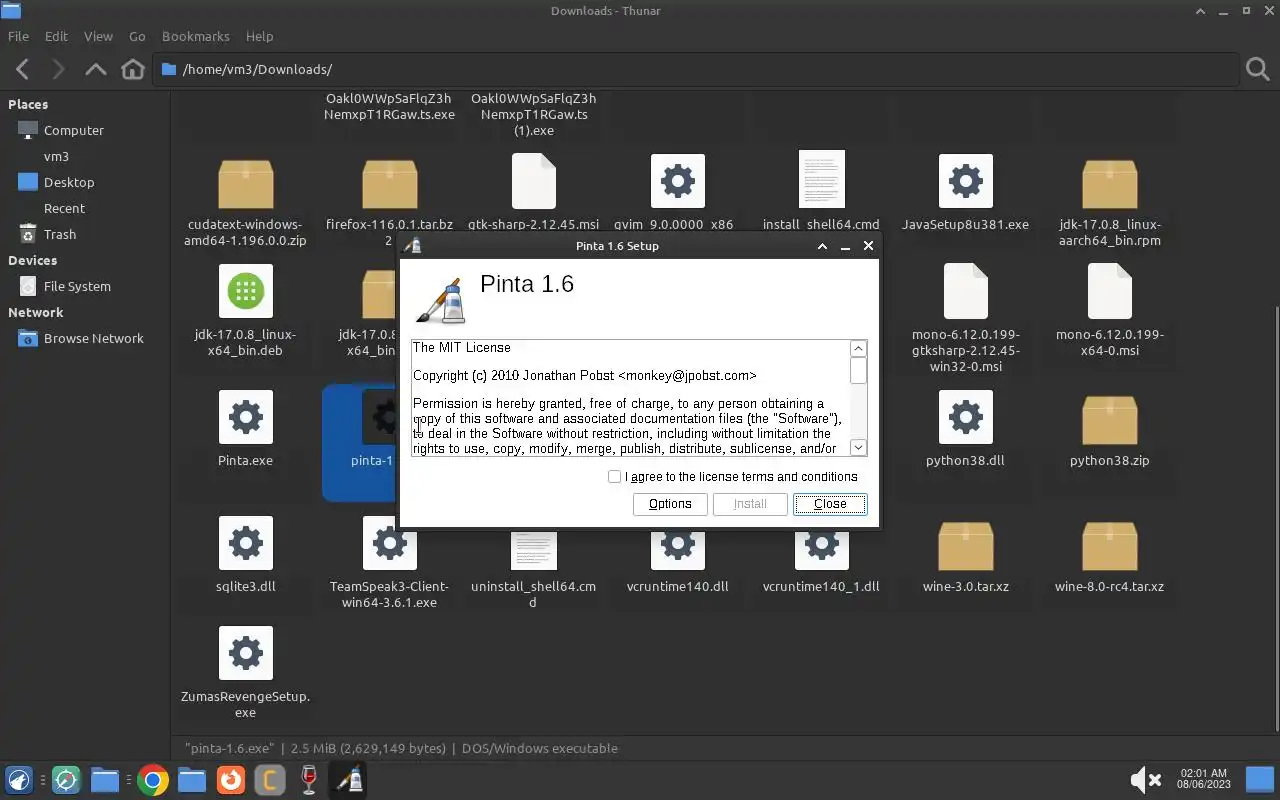Go forward using the toolbar forward arrow
1280x800 pixels.
58,69
